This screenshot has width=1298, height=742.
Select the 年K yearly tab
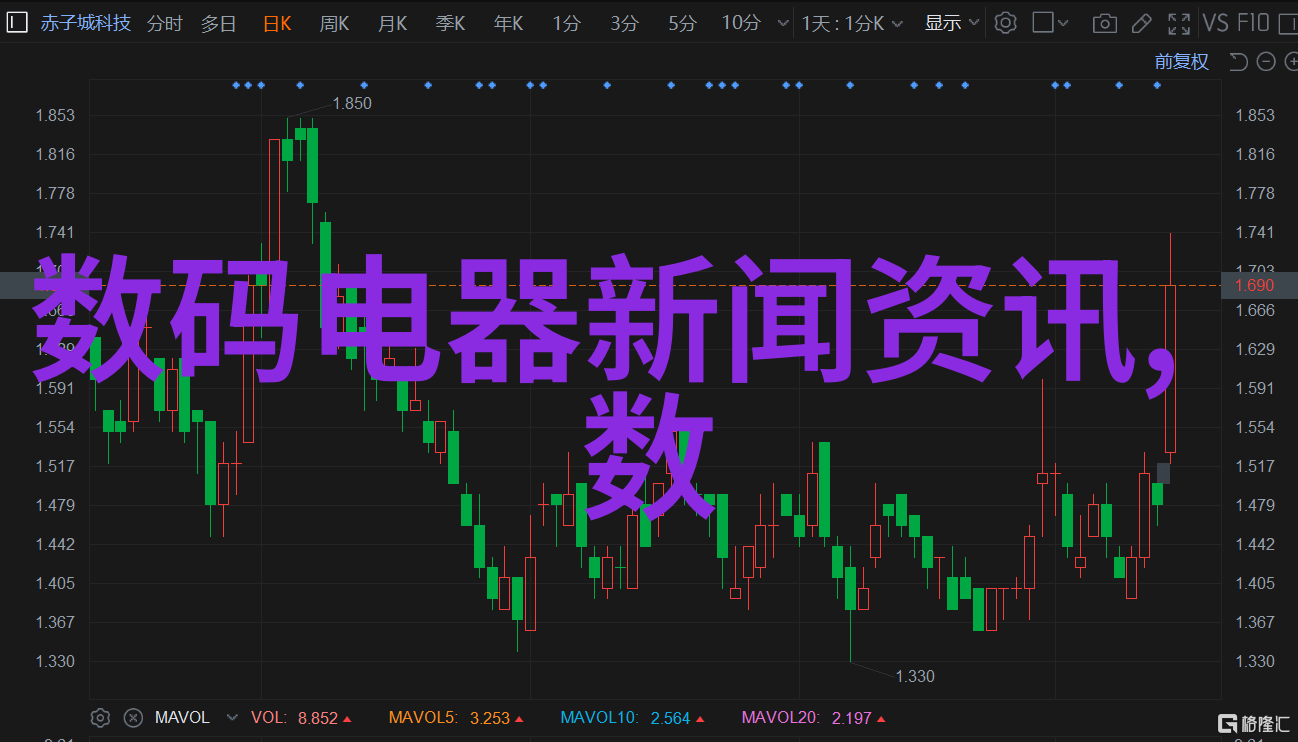[x=508, y=23]
